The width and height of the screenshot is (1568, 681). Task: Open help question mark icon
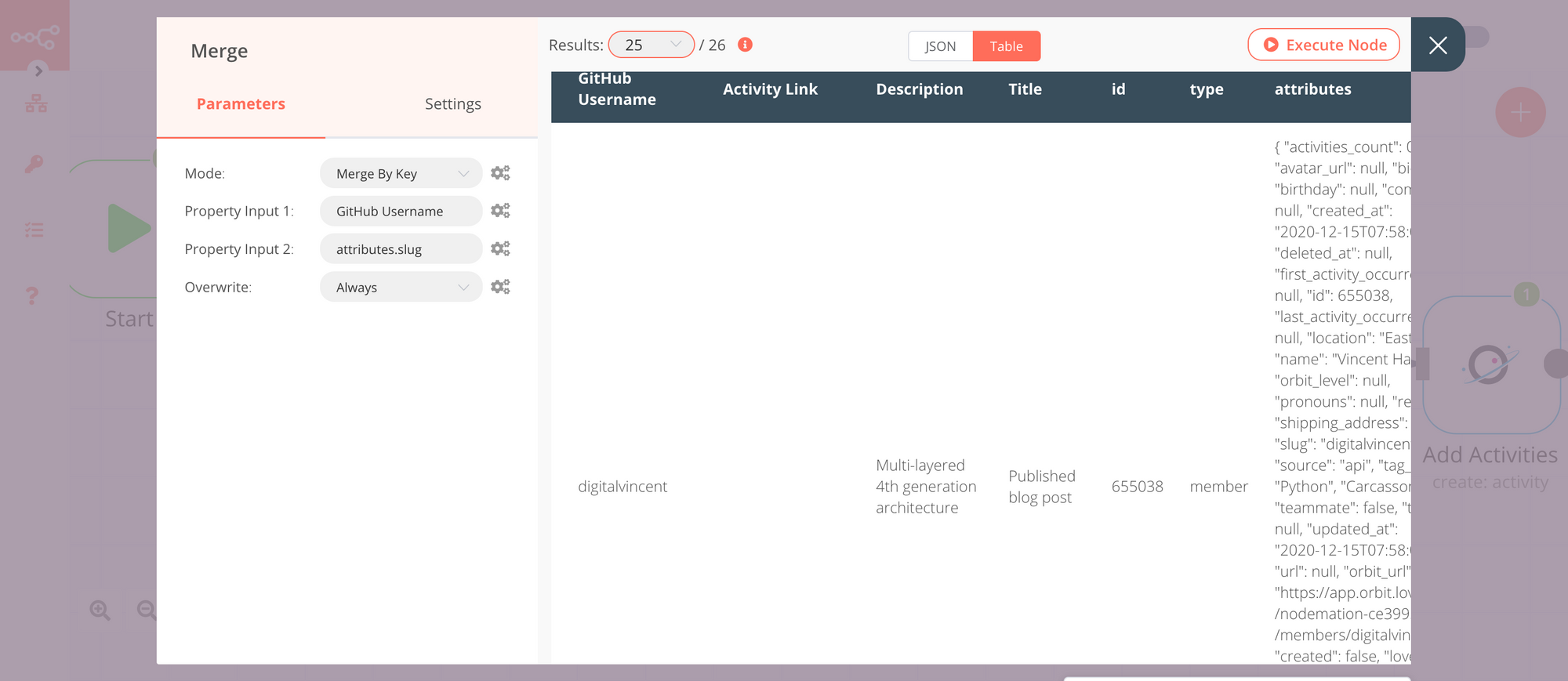[x=32, y=295]
